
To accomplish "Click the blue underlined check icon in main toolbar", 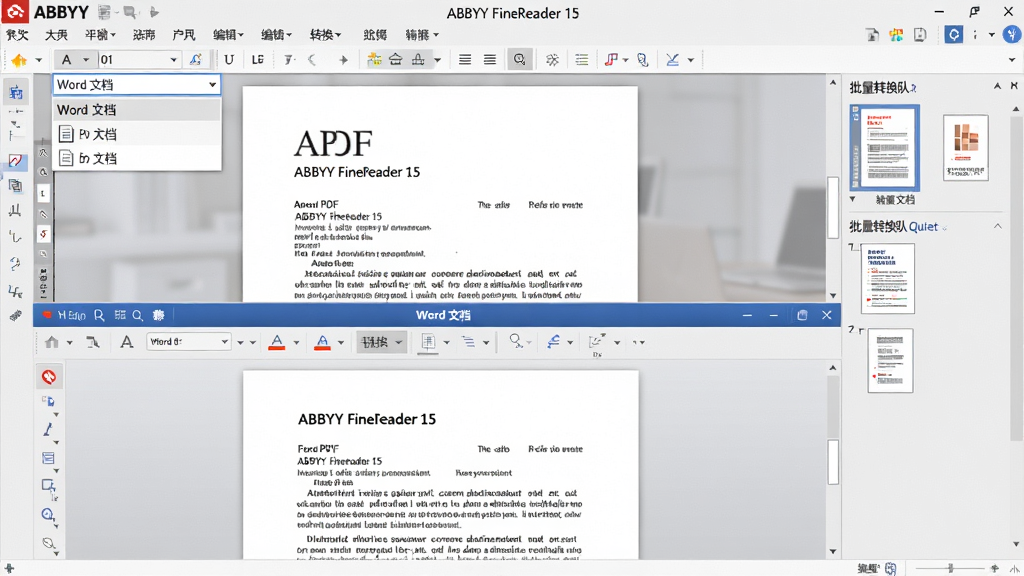I will click(x=672, y=59).
